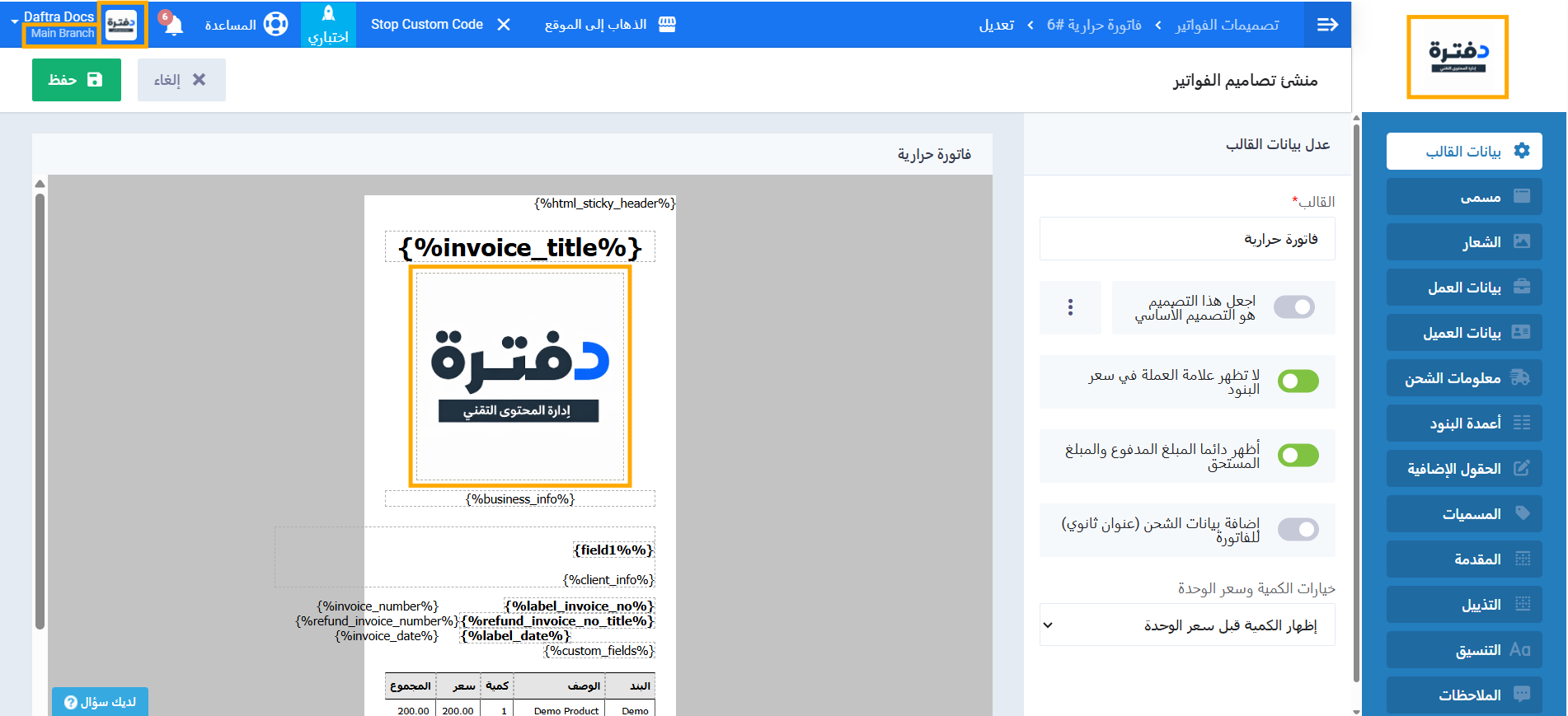The image size is (1568, 716).
Task: Click the Daftra logo in the sidebar
Action: [x=1457, y=57]
